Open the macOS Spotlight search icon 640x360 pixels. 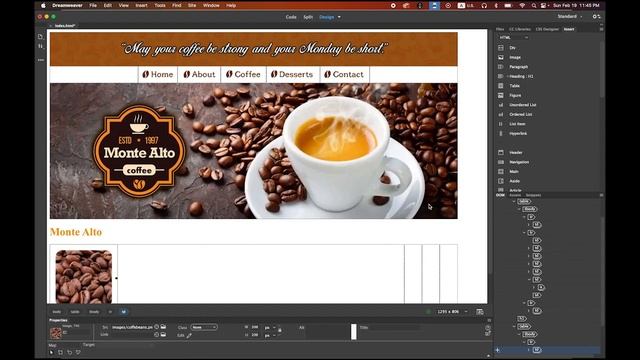[533, 6]
